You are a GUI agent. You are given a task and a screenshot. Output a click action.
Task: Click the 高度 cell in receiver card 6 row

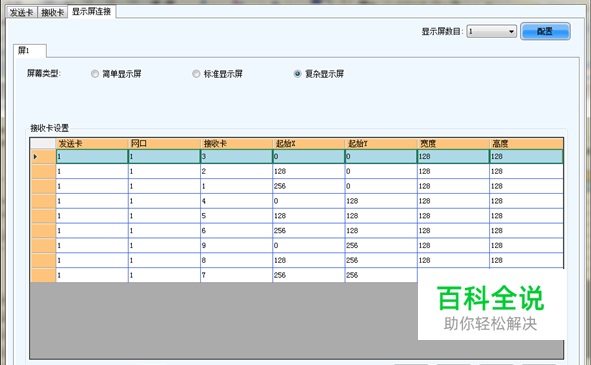pos(527,231)
